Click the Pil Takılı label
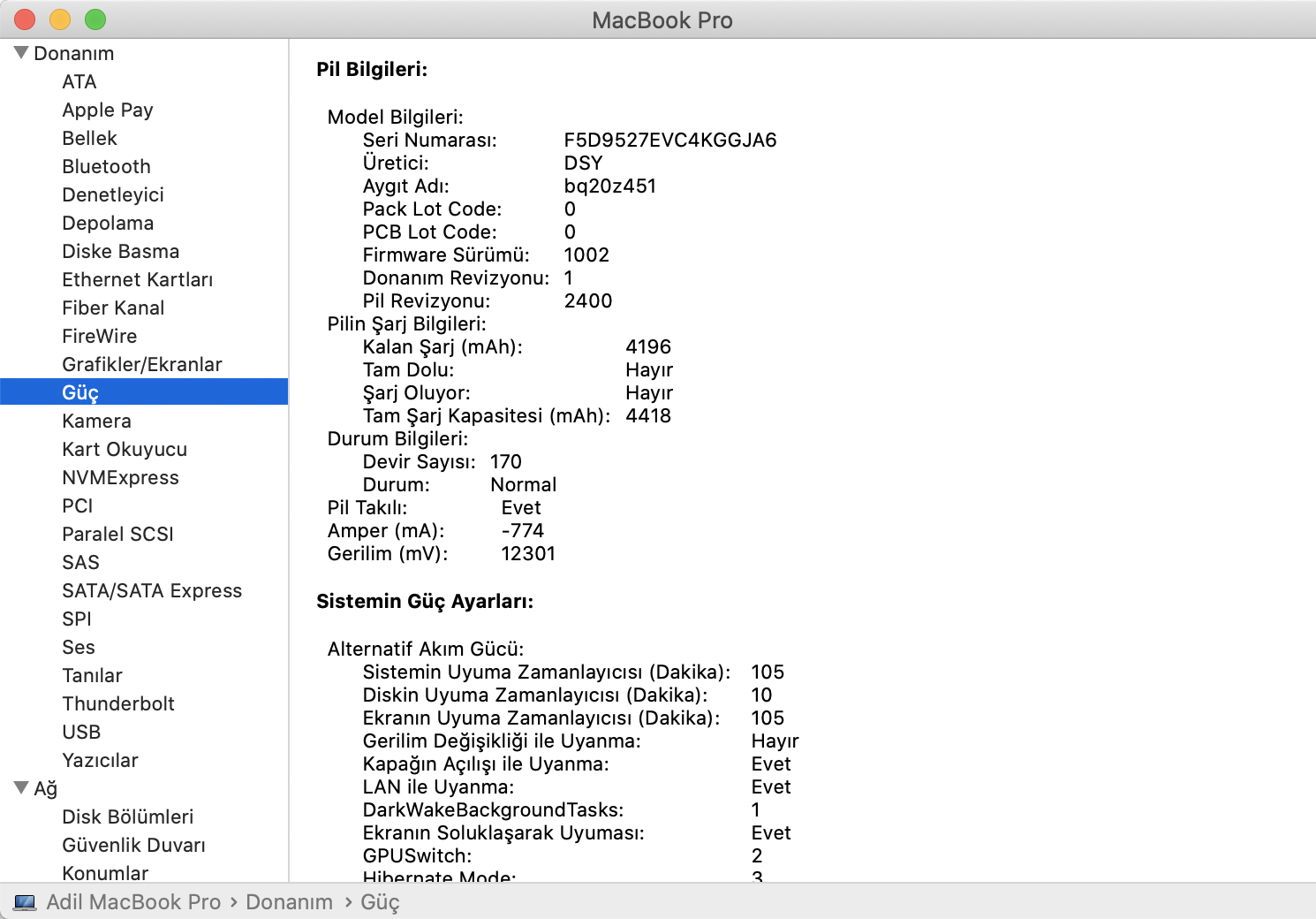 click(367, 508)
